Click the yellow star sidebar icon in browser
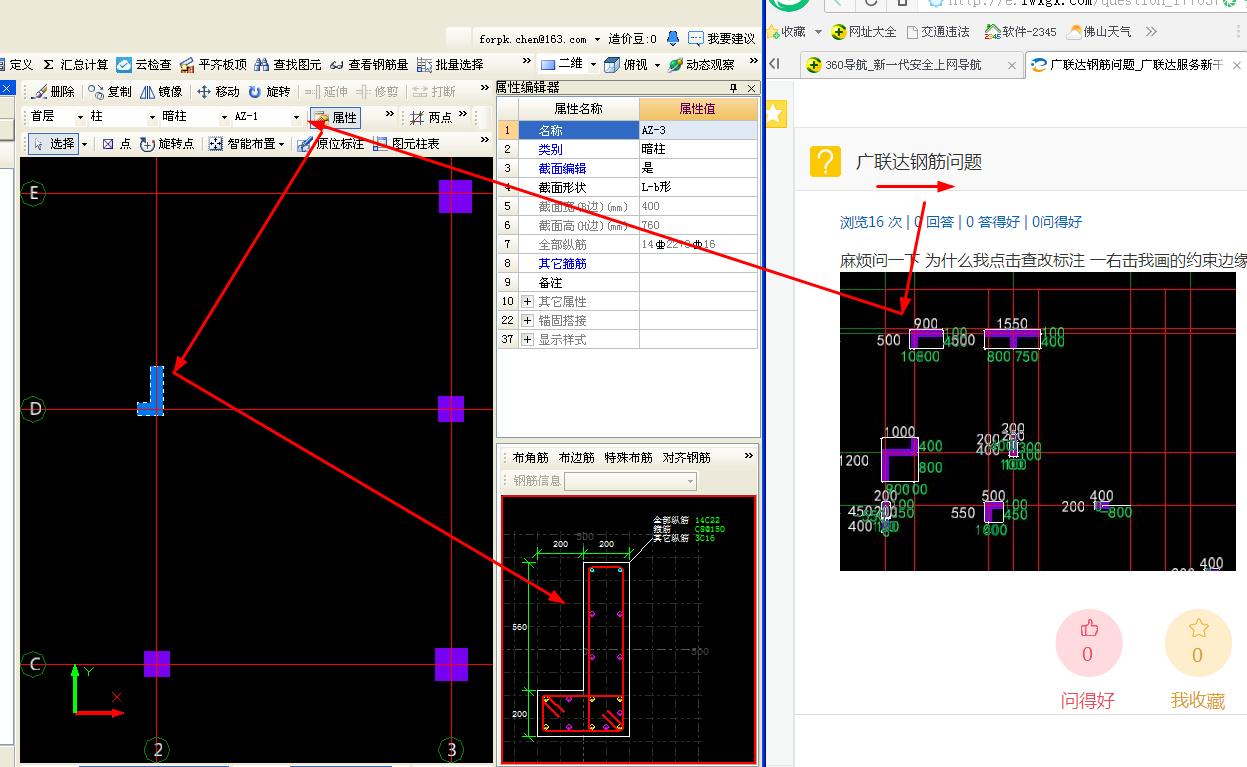This screenshot has height=767, width=1247. click(775, 114)
